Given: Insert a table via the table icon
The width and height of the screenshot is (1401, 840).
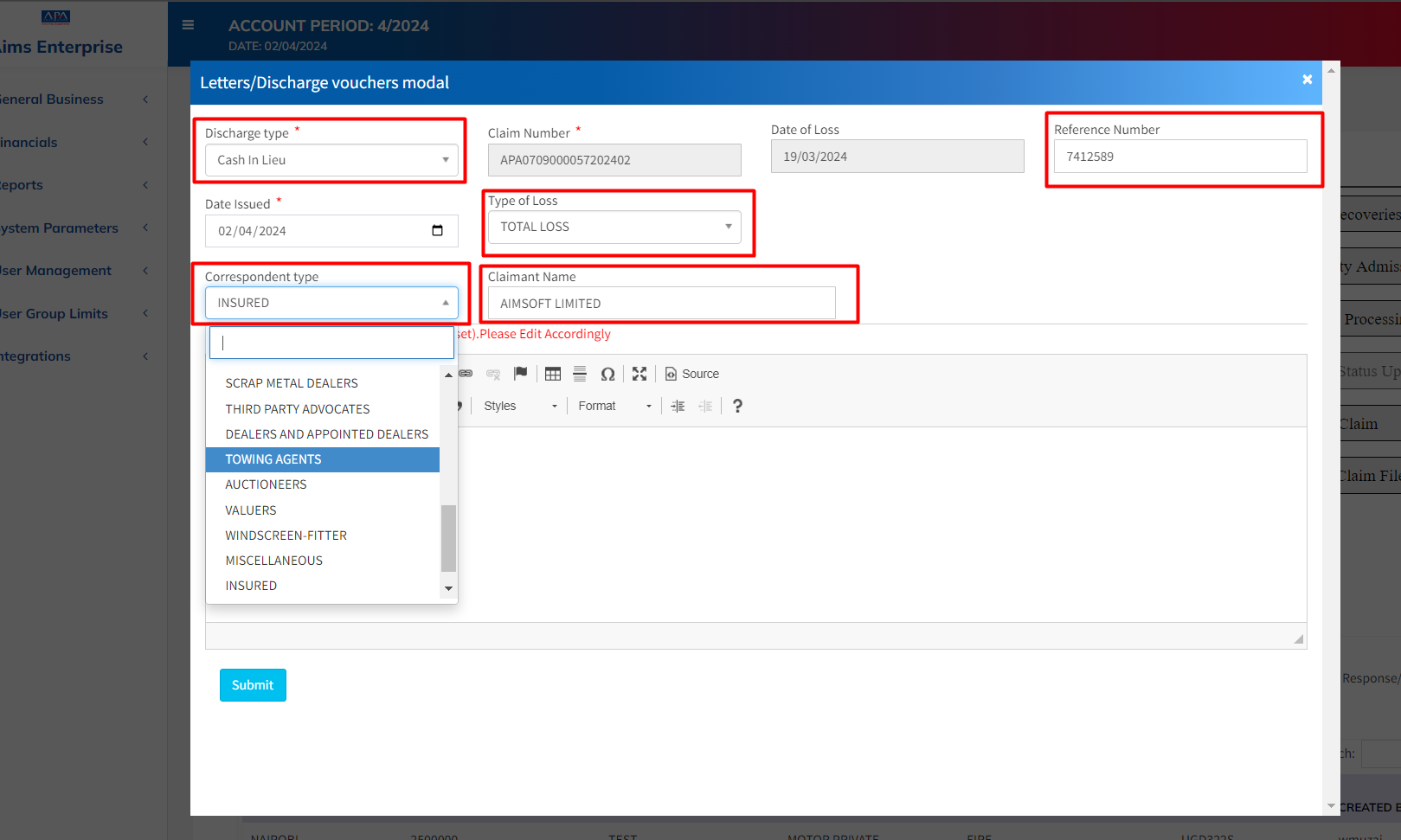Looking at the screenshot, I should (x=553, y=374).
